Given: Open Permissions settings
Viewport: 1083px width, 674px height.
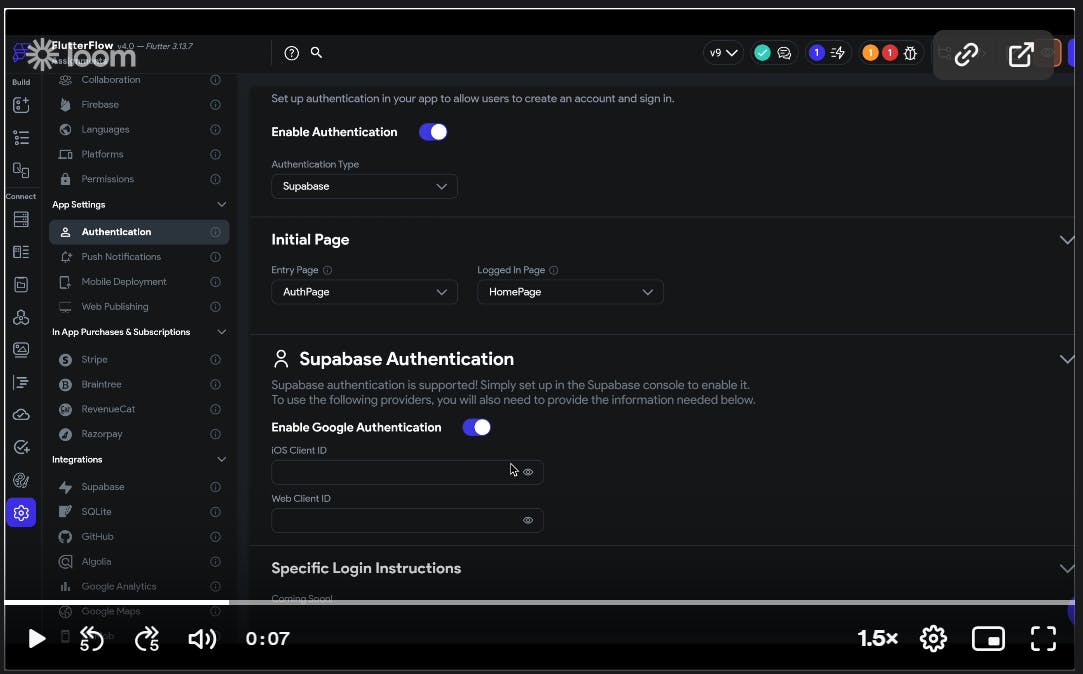Looking at the screenshot, I should [x=139, y=180].
